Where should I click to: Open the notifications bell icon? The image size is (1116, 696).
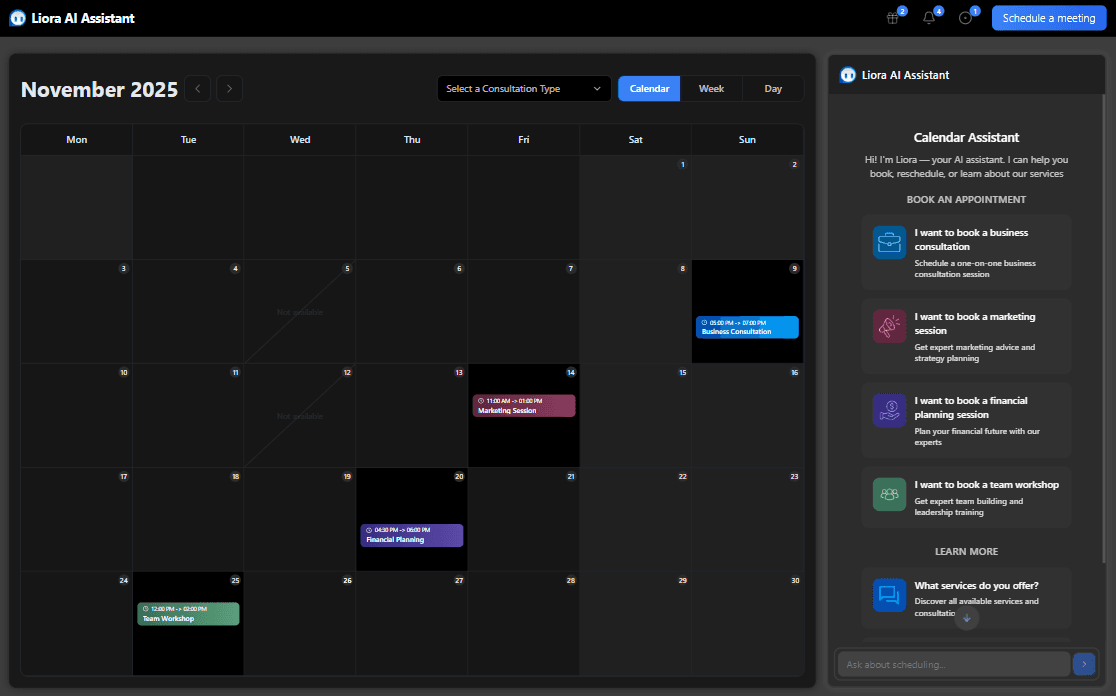(x=929, y=18)
